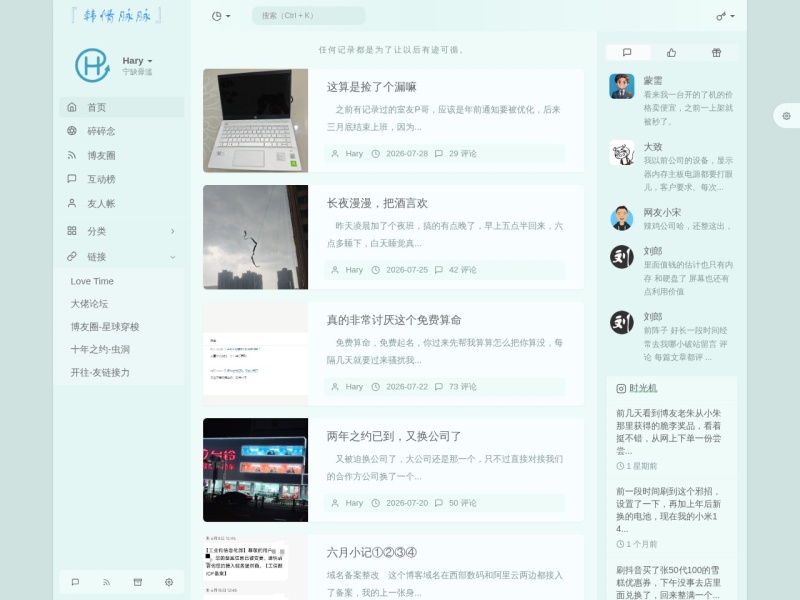Click the 博友圈 RSS icon in sidebar
Viewport: 800px width, 600px height.
(x=72, y=155)
